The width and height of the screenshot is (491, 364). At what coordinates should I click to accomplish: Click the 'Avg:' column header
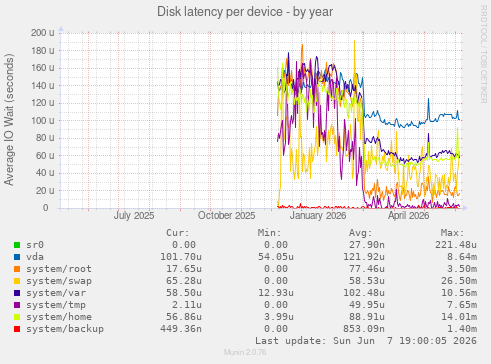pyautogui.click(x=361, y=233)
